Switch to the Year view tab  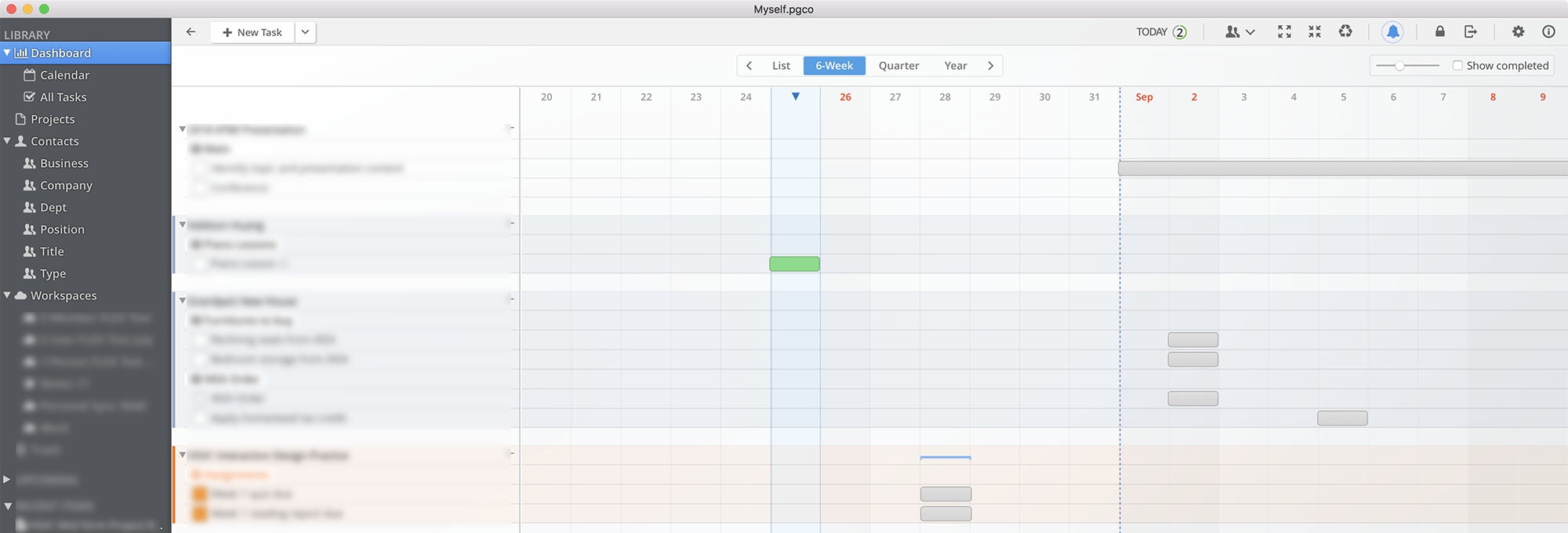[x=956, y=66]
